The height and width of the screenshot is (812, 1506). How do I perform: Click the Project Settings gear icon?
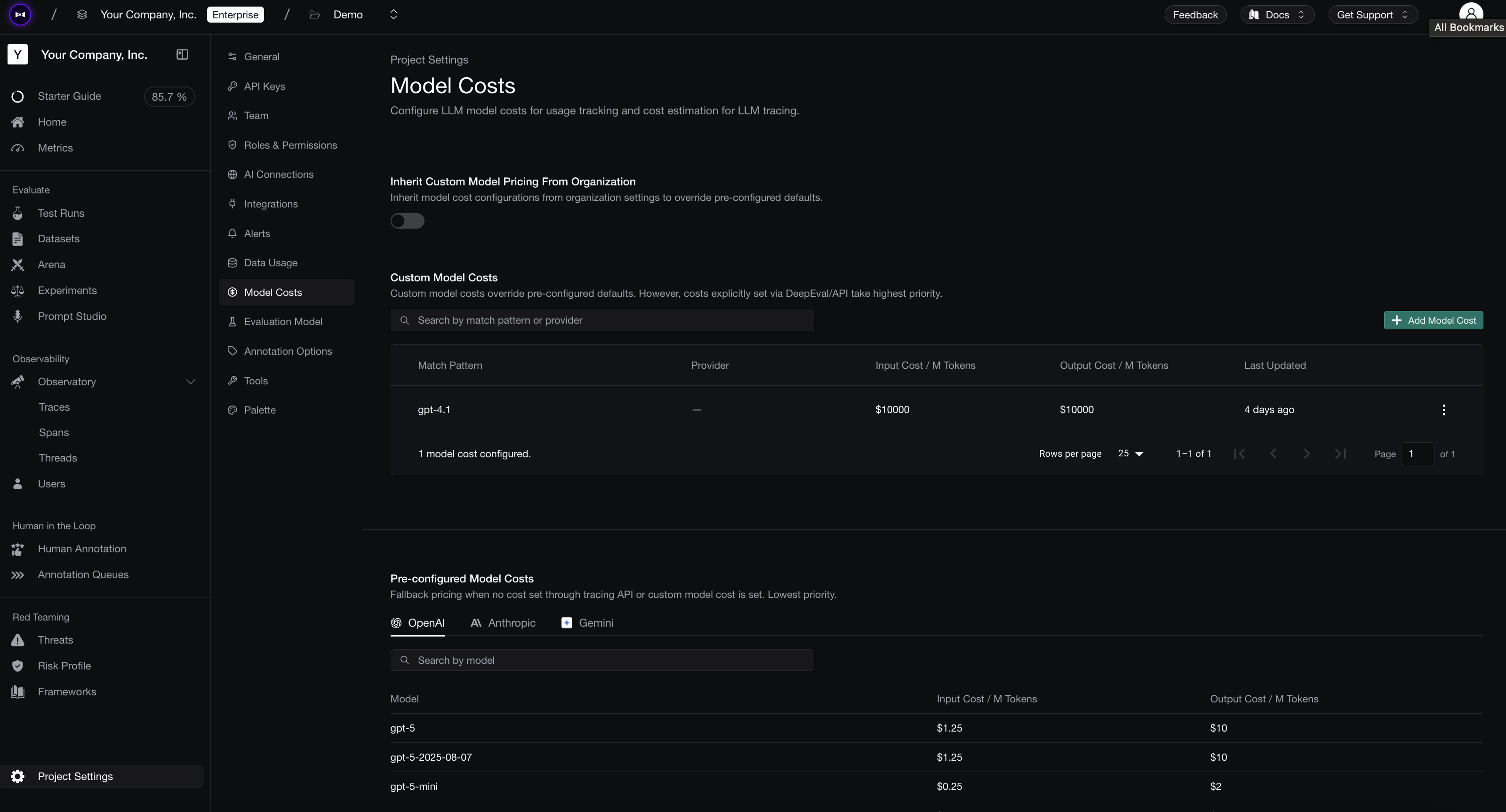coord(17,776)
